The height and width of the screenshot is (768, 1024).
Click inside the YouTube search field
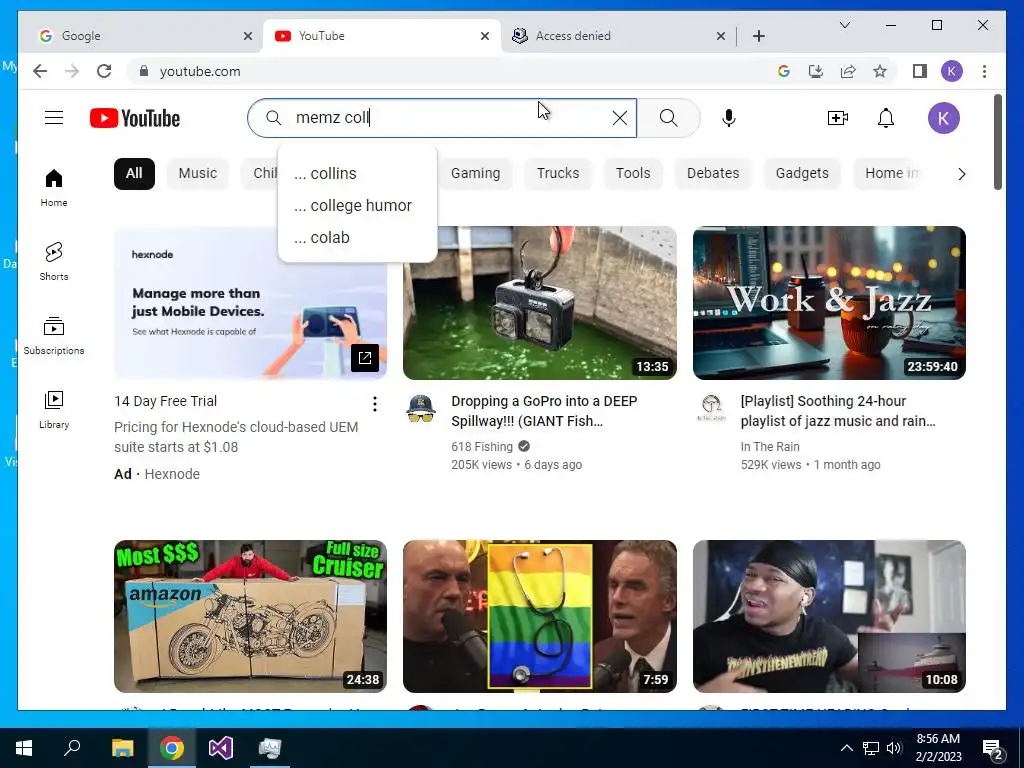tap(444, 118)
